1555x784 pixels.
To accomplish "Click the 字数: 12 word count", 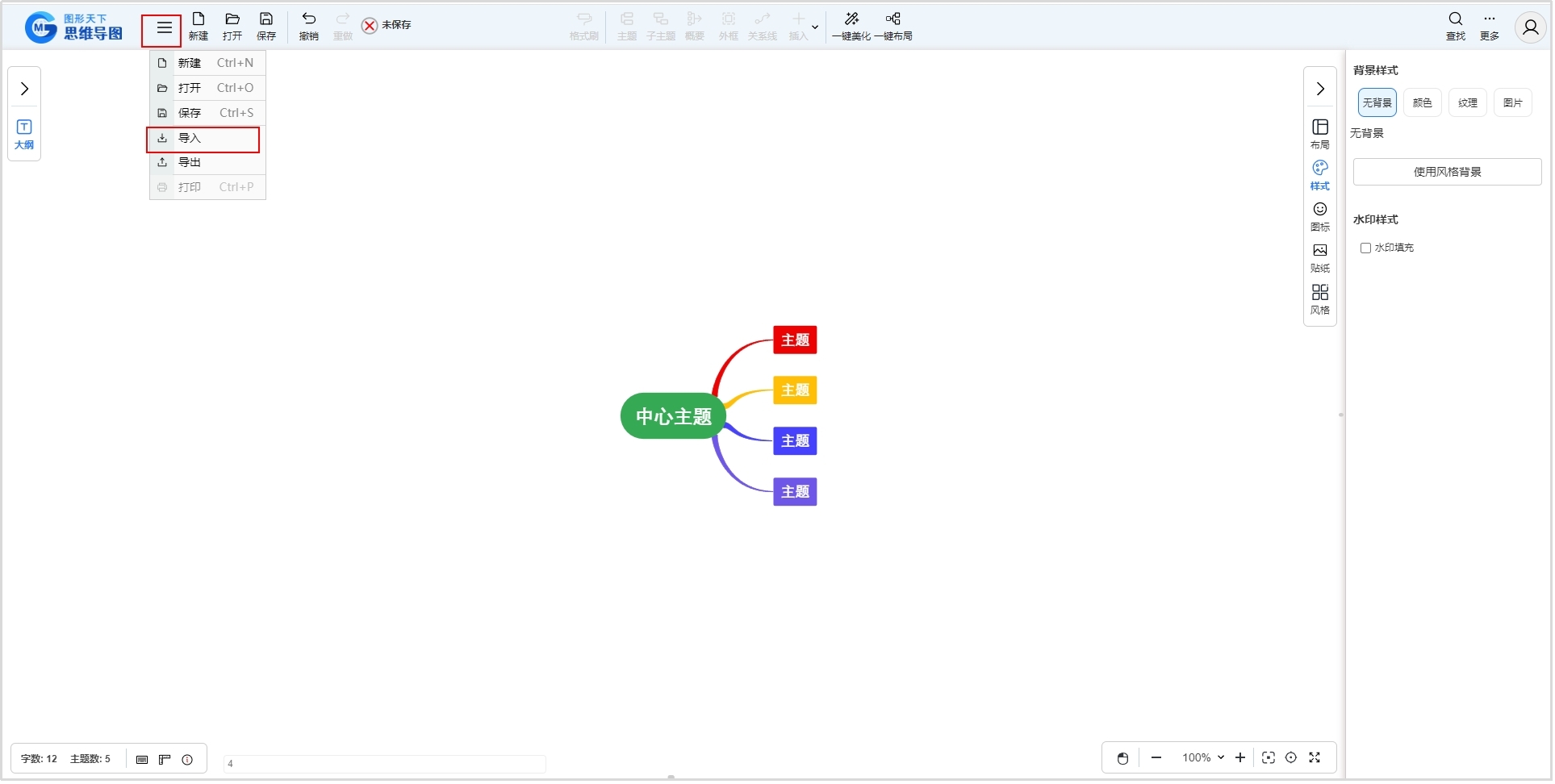I will [x=40, y=760].
